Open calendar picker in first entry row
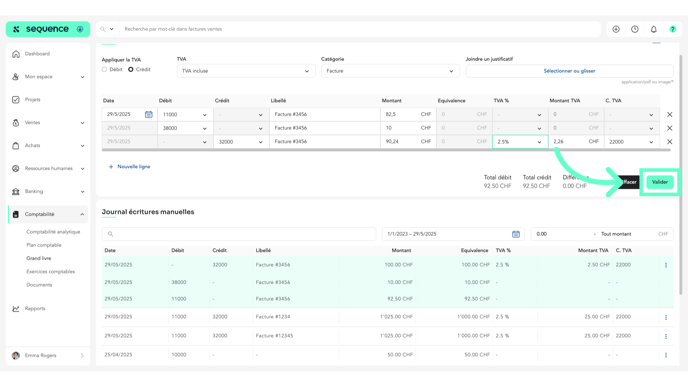This screenshot has width=688, height=387. (149, 115)
